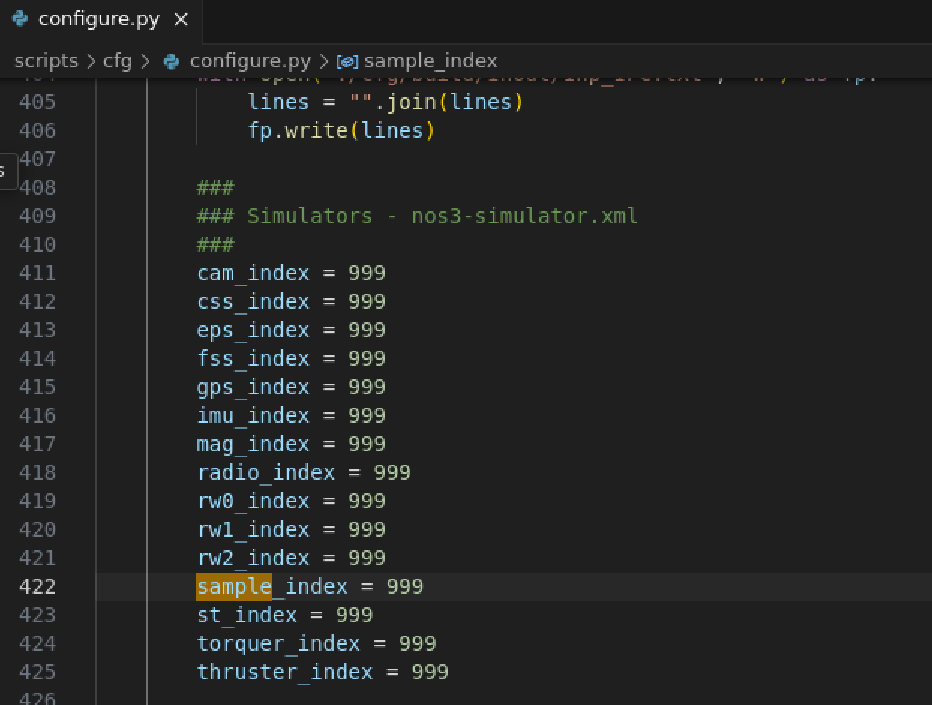932x705 pixels.
Task: Place cursor in lines = "".join(lines)
Action: [385, 102]
